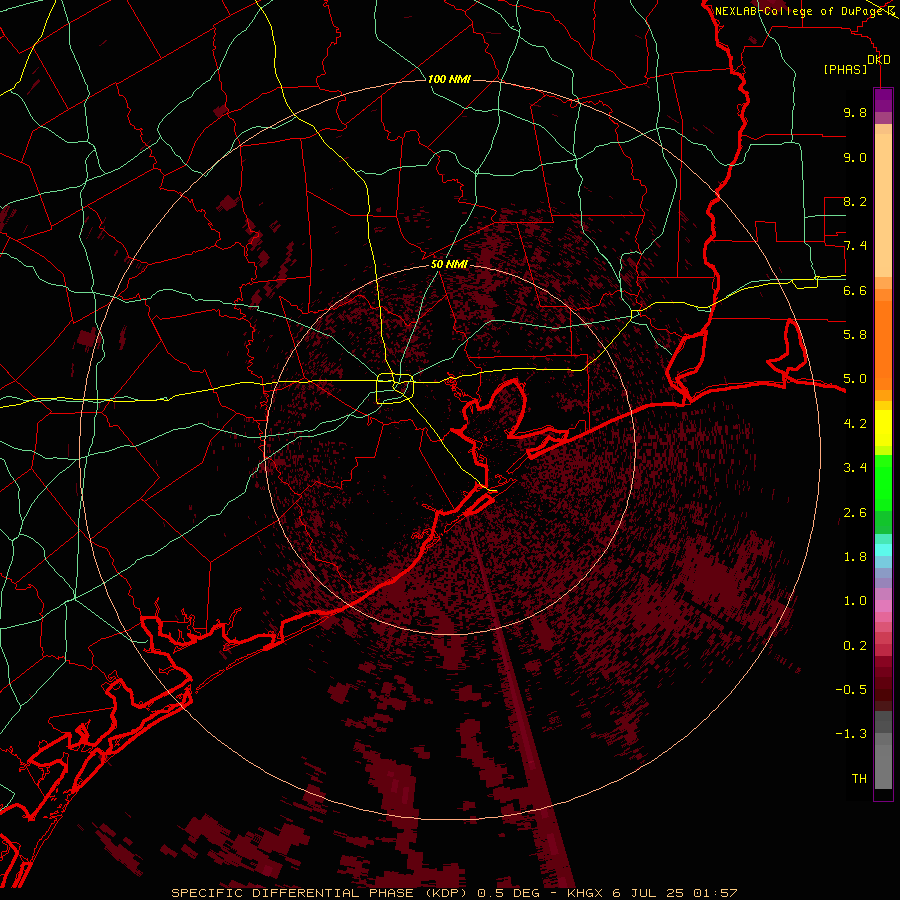900x900 pixels.
Task: Click the 5.8 scale value
Action: coord(855,335)
